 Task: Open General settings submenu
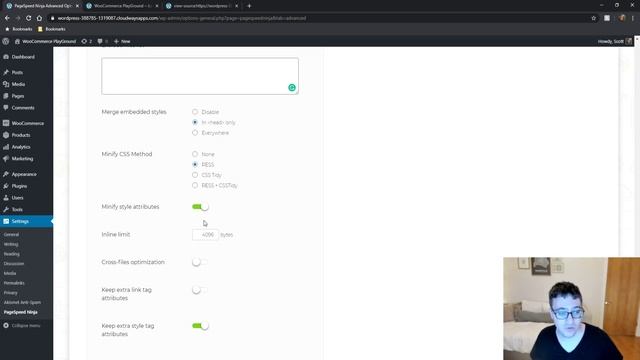coord(11,235)
